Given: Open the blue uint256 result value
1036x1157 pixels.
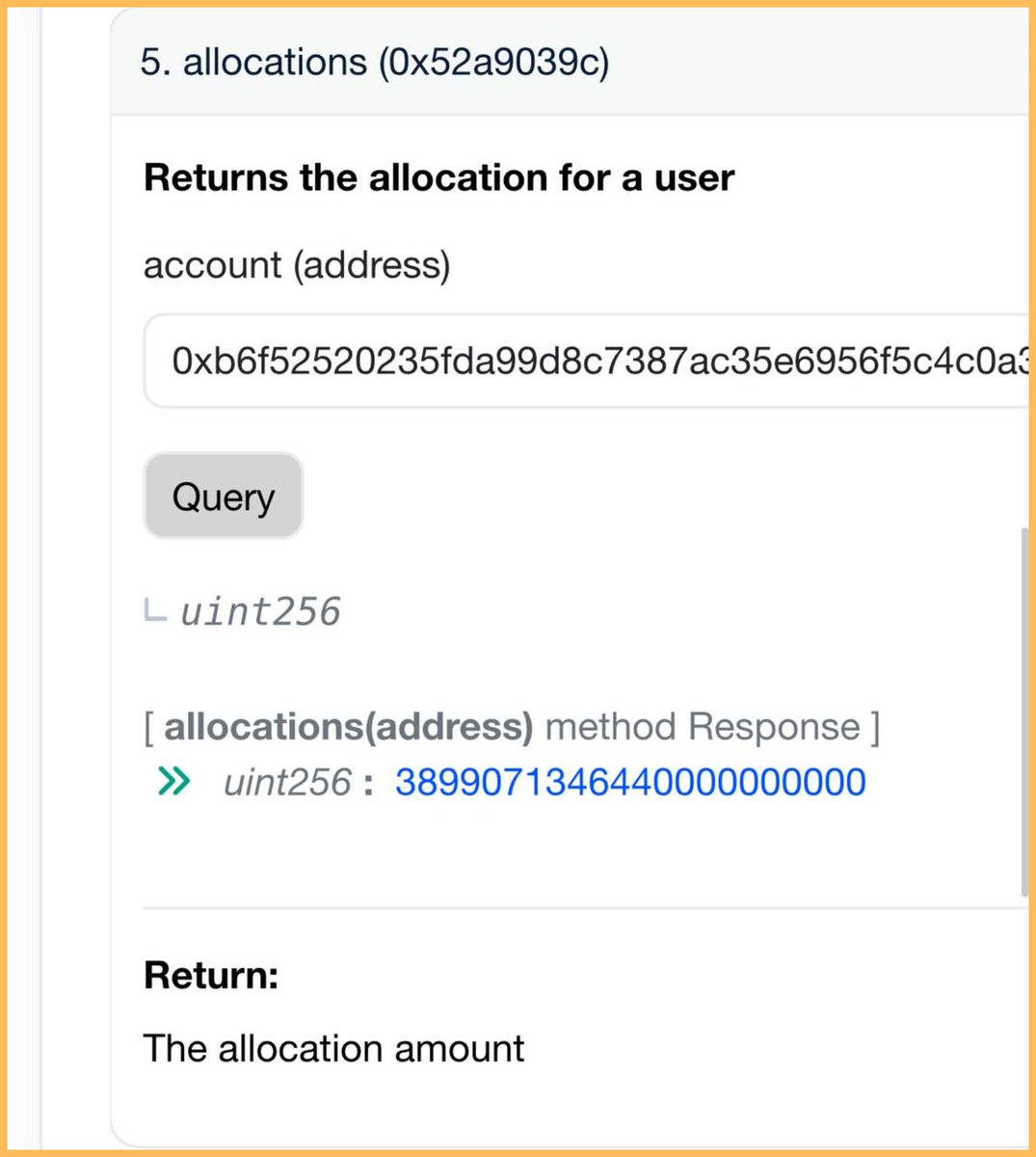Looking at the screenshot, I should click(x=630, y=781).
